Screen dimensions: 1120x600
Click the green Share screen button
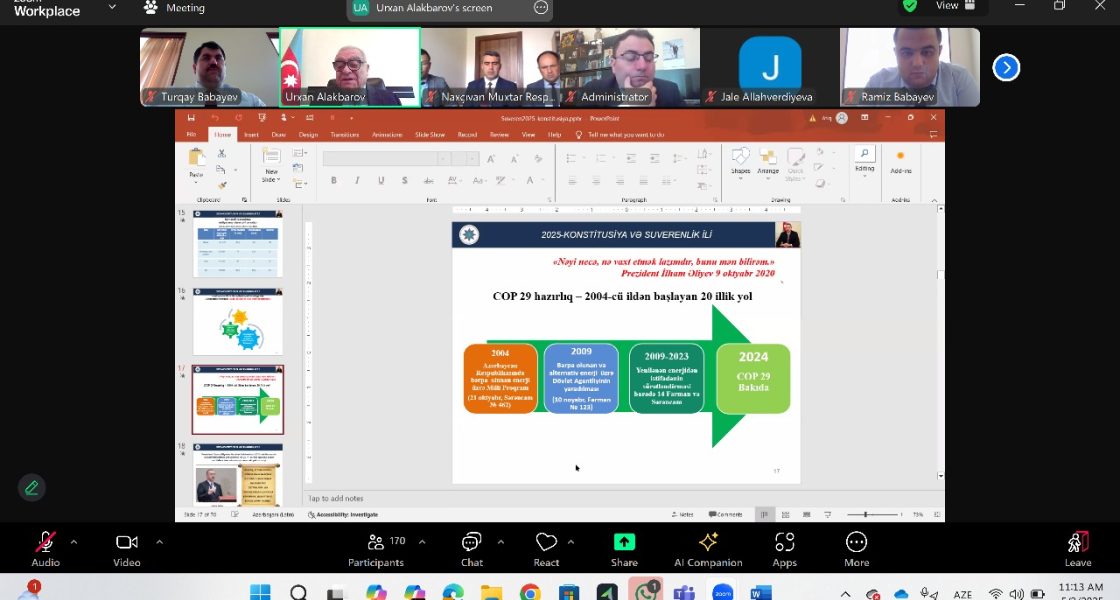624,548
